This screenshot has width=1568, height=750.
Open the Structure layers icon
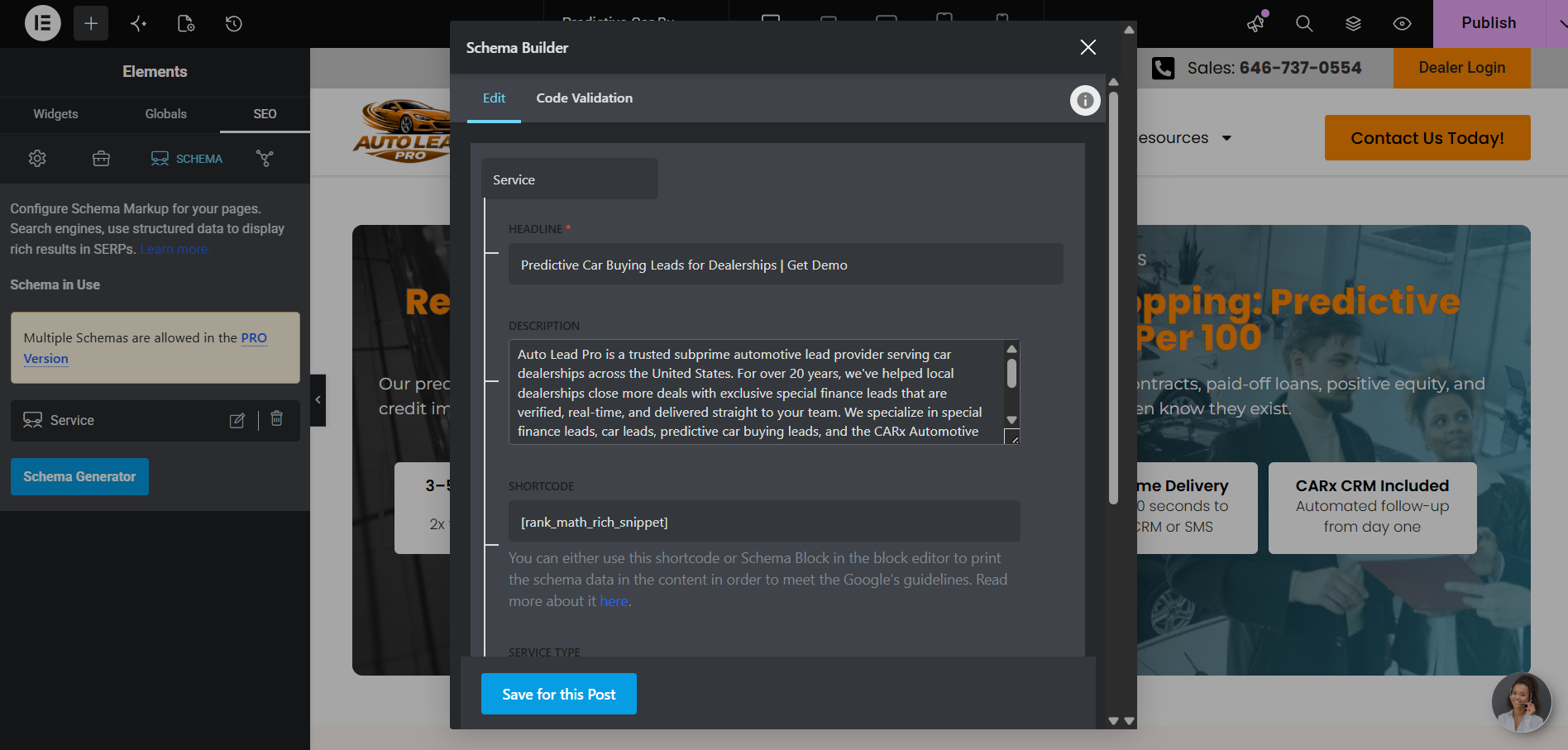click(x=1353, y=23)
